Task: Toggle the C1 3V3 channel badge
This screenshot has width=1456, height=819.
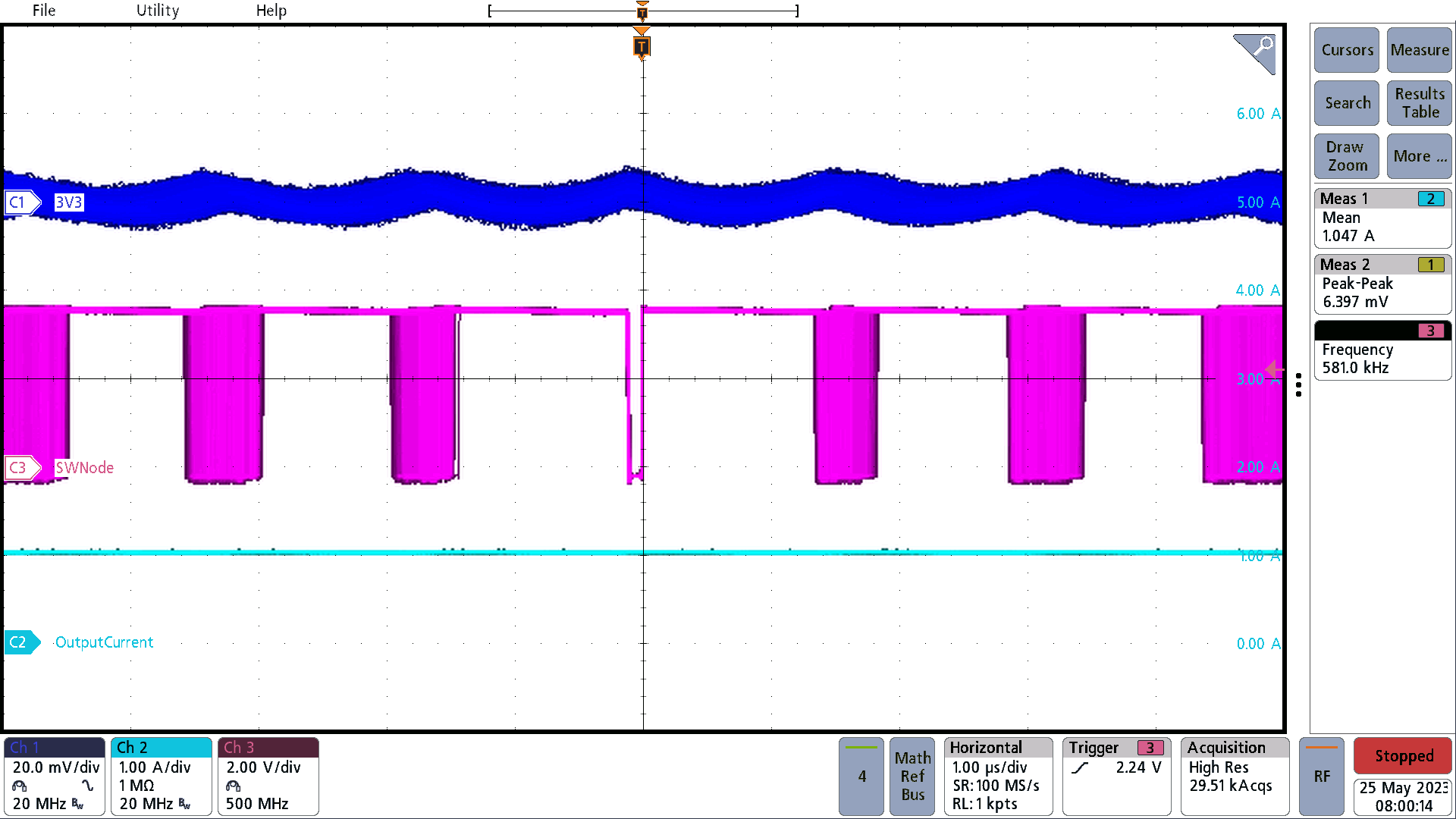Action: point(21,202)
